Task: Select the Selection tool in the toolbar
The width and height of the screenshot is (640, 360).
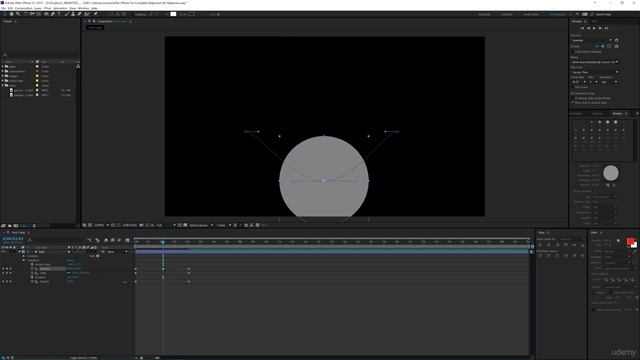Action: pos(4,14)
